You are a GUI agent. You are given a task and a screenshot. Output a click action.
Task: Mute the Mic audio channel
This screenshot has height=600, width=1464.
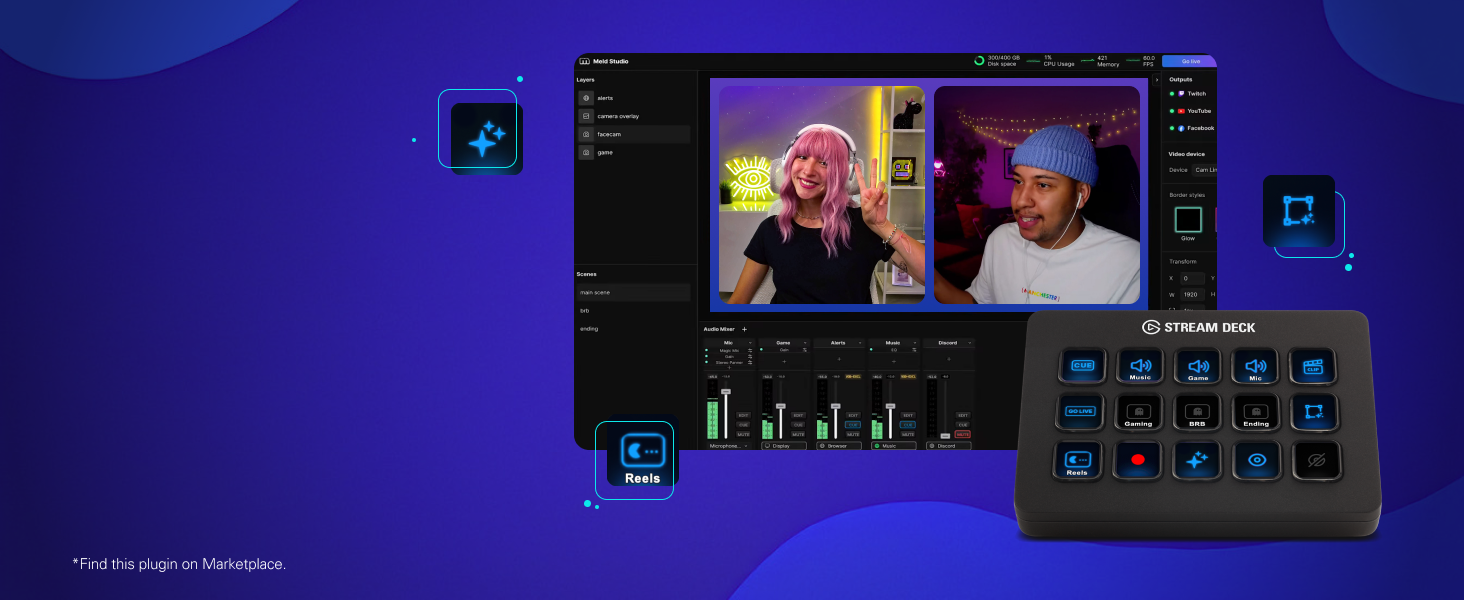pos(744,434)
